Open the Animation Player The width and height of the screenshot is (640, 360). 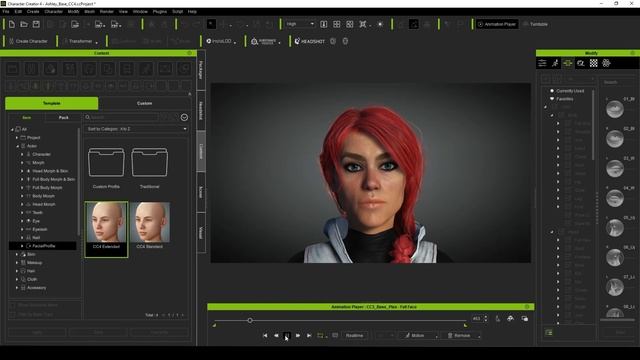tap(497, 24)
